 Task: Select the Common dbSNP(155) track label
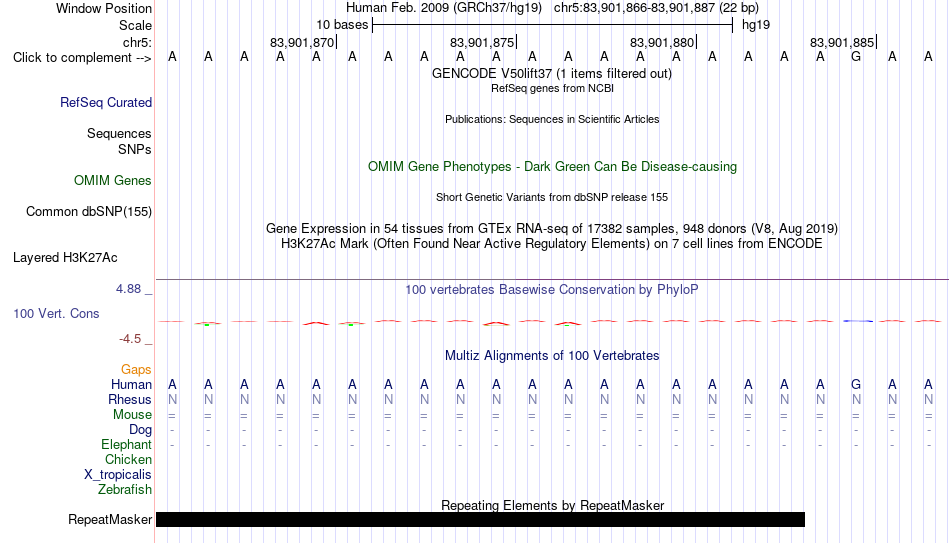click(88, 212)
